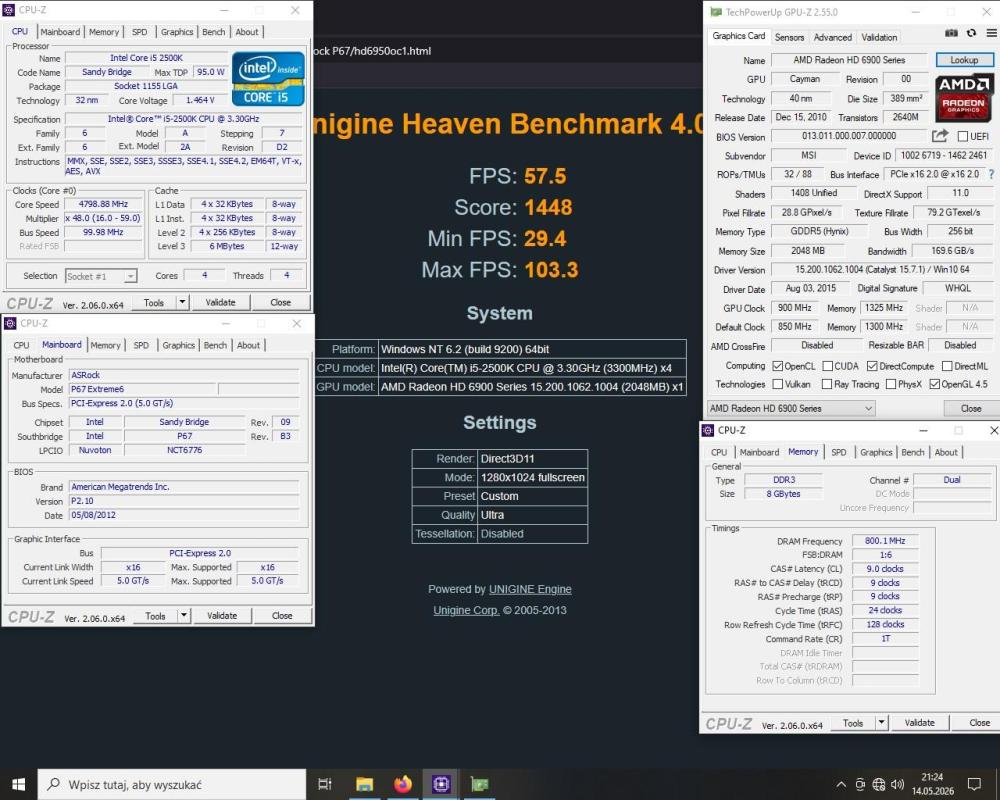Viewport: 1000px width, 800px height.
Task: Click the Intel Core i5 logo in CPU-Z
Action: click(268, 78)
